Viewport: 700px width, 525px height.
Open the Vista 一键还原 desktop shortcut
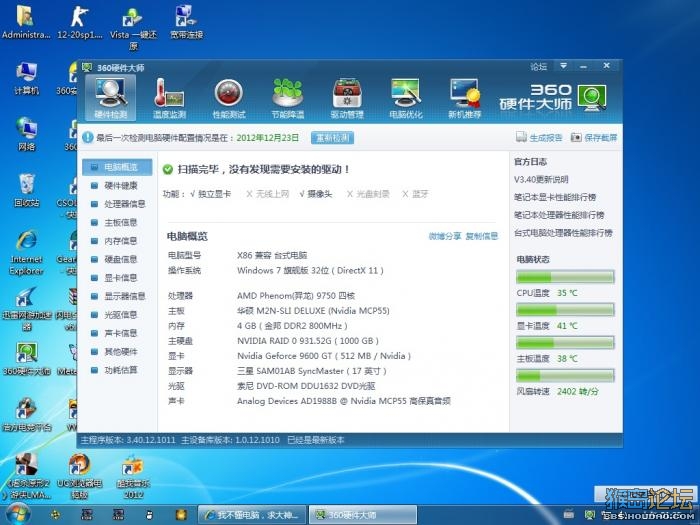[x=133, y=28]
